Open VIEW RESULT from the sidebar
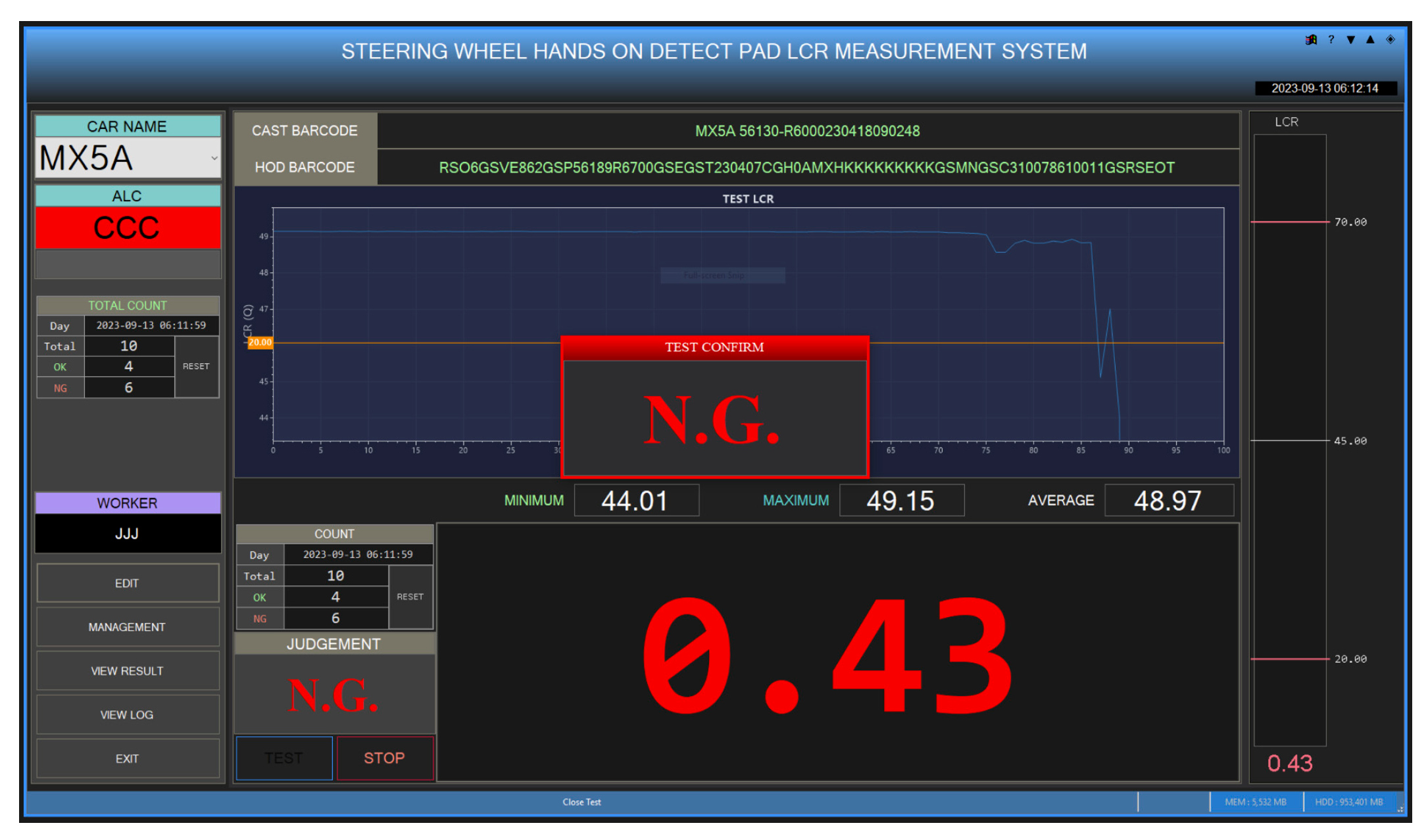Viewport: 1428px width, 840px height. (128, 671)
